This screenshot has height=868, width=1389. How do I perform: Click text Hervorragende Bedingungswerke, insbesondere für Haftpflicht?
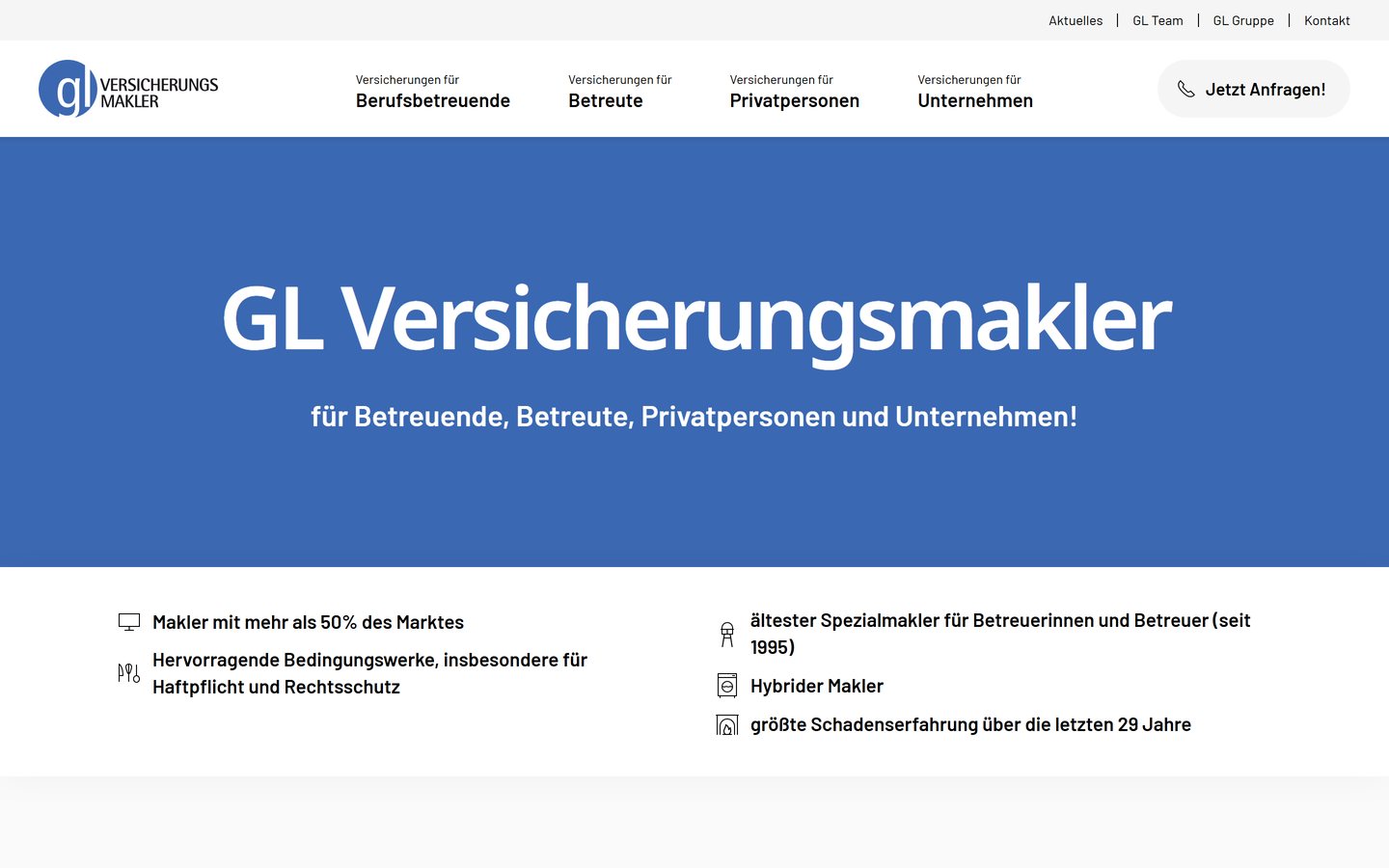coord(369,673)
